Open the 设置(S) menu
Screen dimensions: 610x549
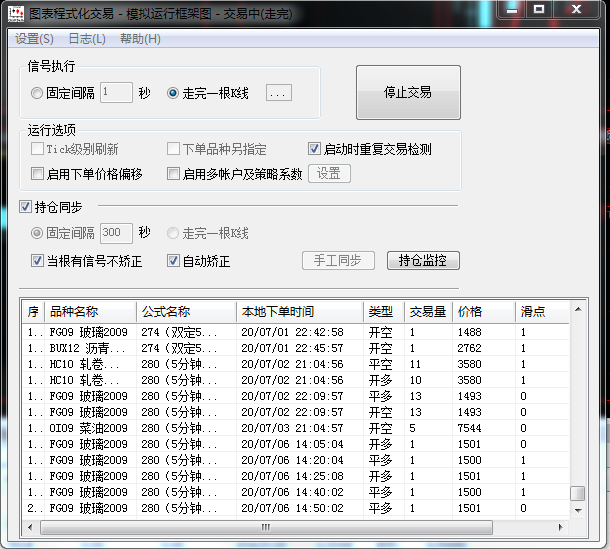35,39
